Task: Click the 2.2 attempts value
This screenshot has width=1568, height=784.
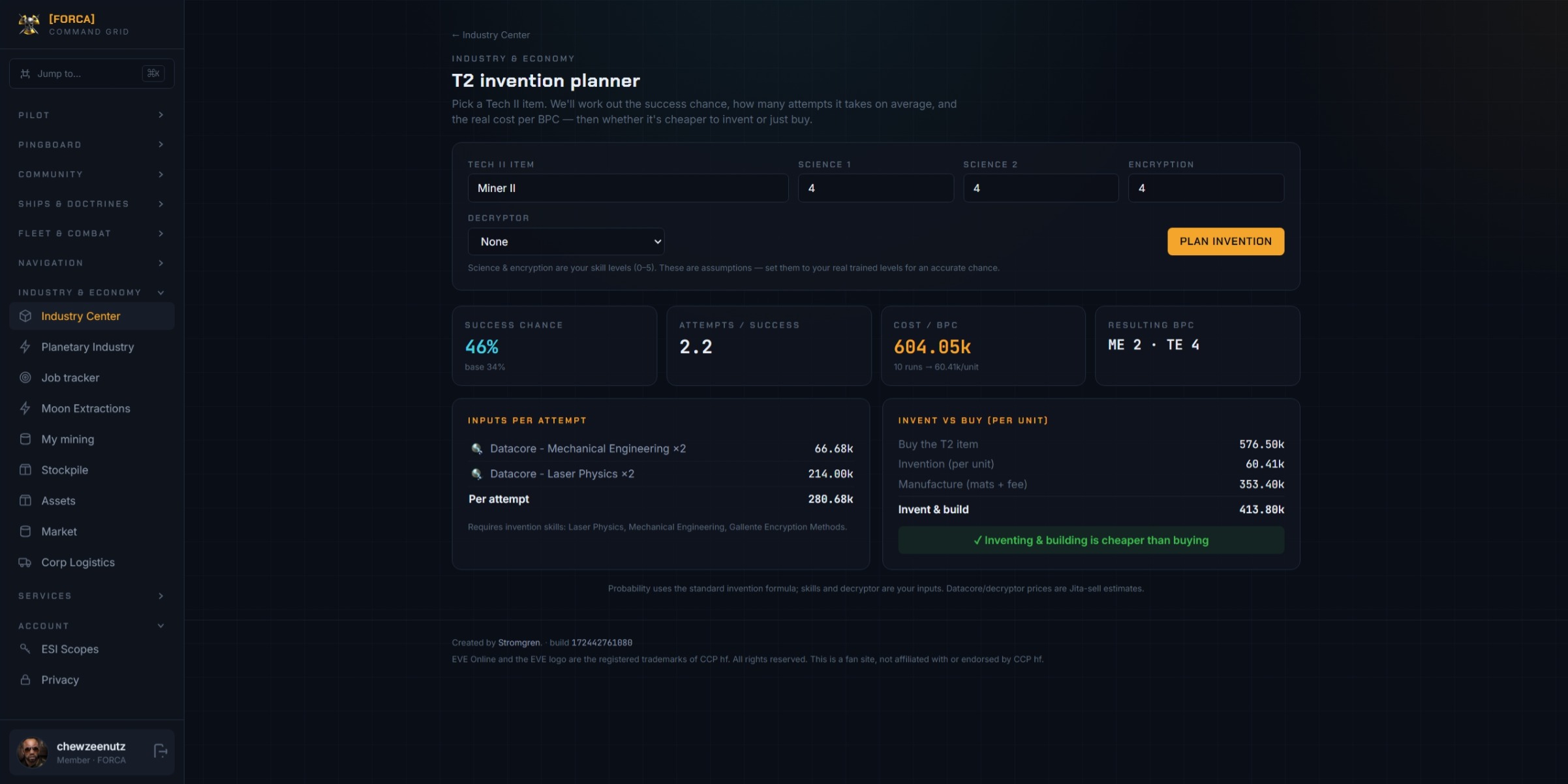Action: [x=696, y=347]
